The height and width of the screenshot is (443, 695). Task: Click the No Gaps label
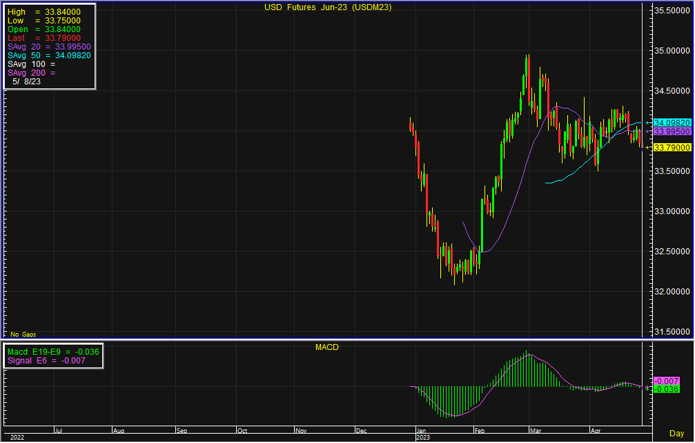pyautogui.click(x=22, y=332)
